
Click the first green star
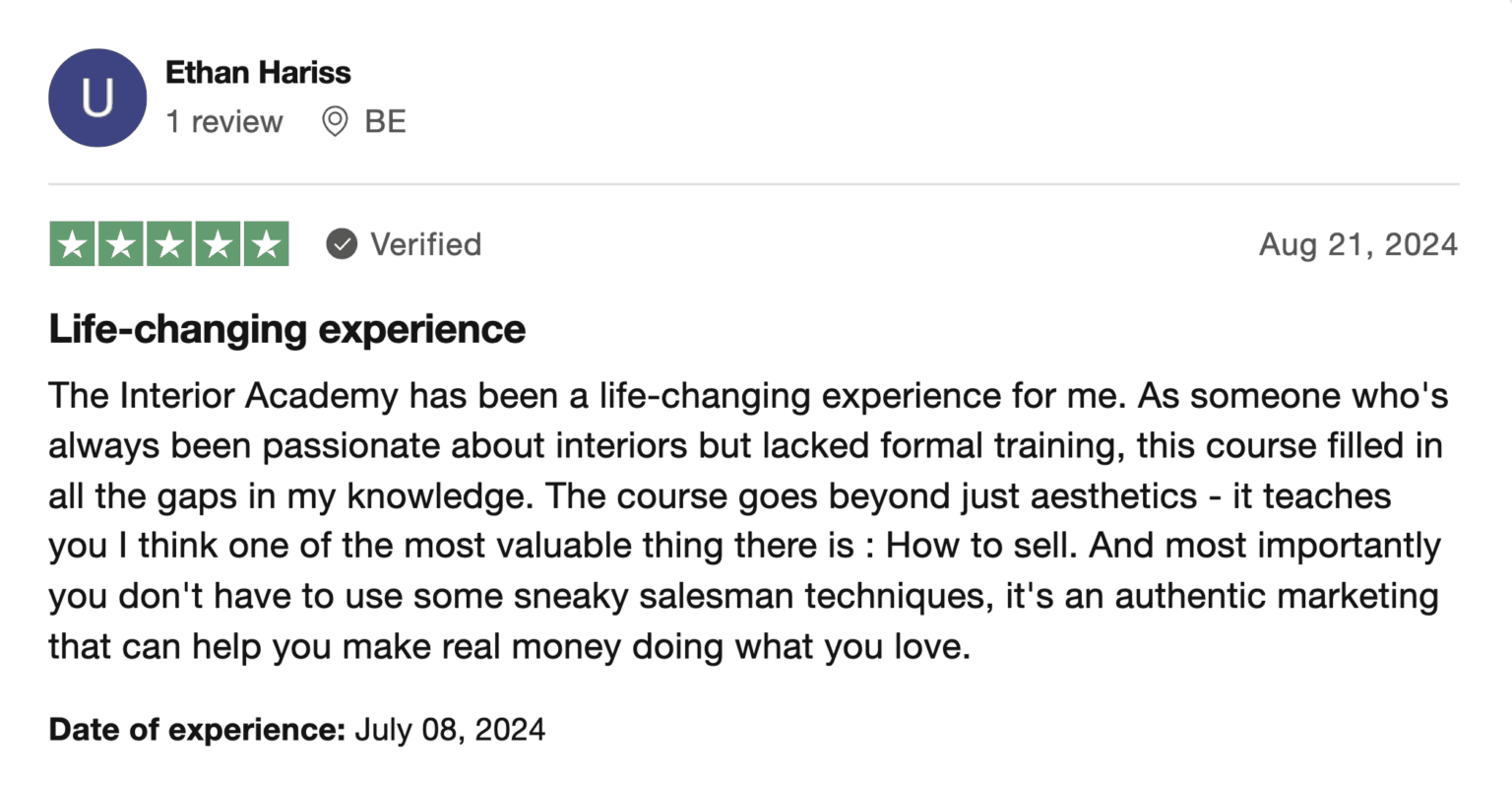click(x=73, y=244)
